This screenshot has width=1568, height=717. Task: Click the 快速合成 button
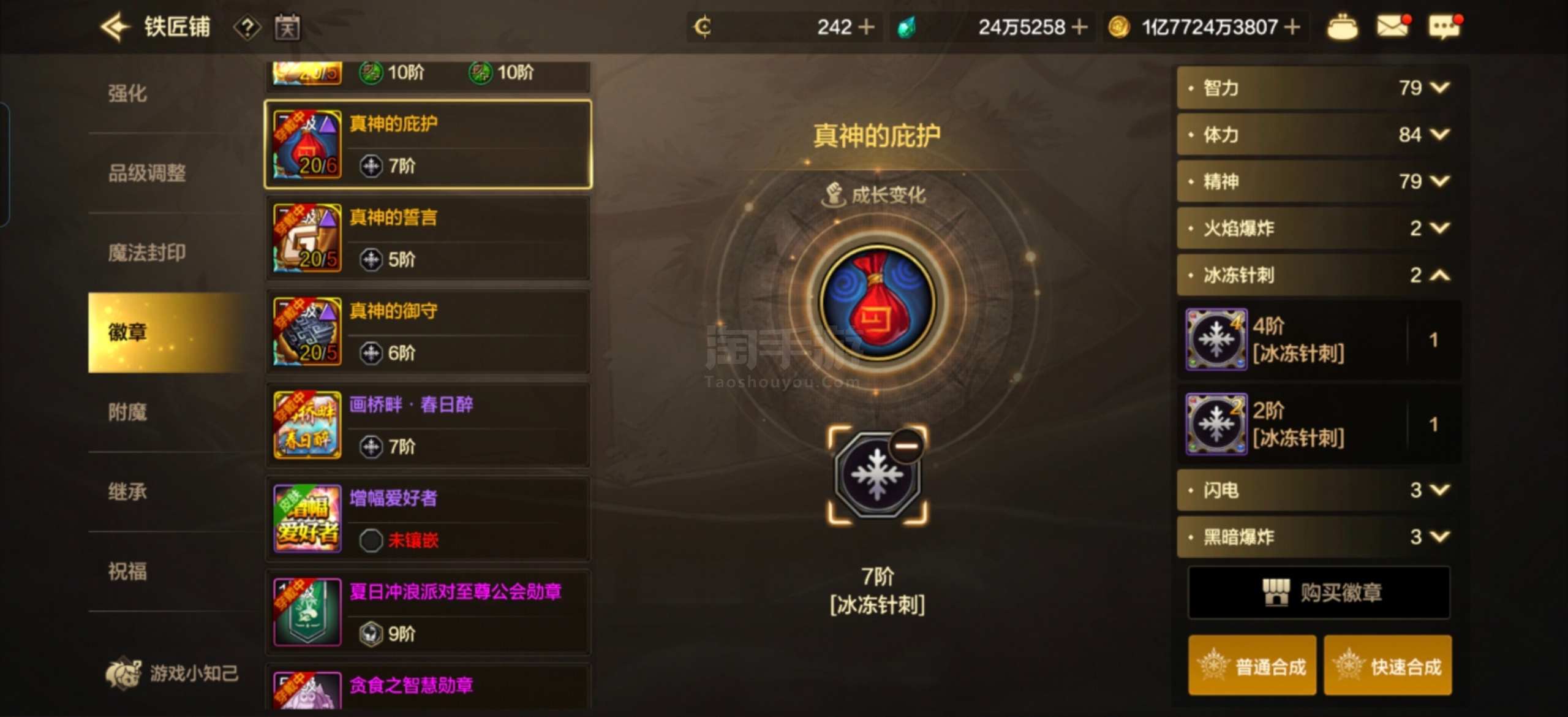point(1388,666)
